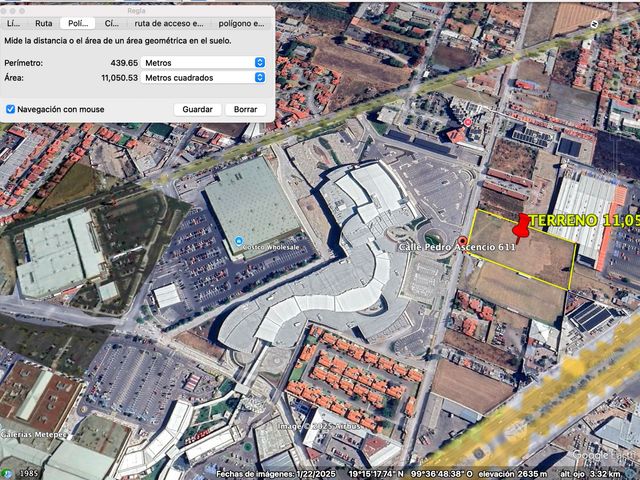This screenshot has height=480, width=640.
Task: Open the 'ruta de acceso e...' tab
Action: tap(169, 23)
